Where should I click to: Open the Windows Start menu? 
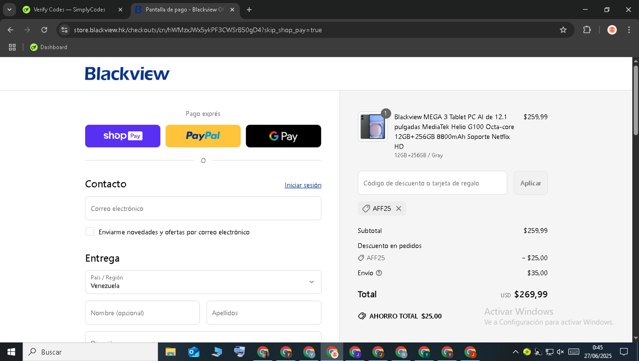point(11,352)
